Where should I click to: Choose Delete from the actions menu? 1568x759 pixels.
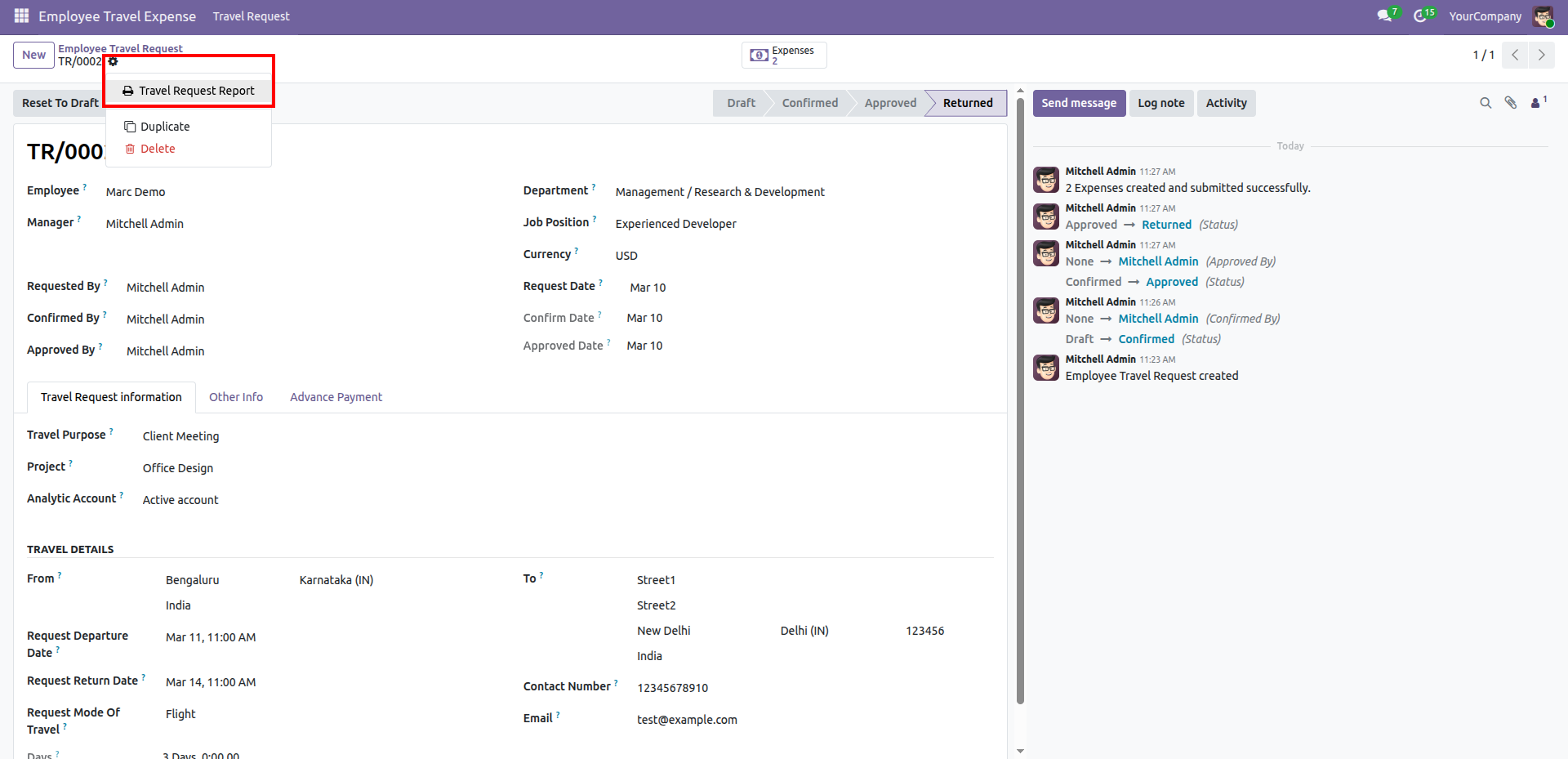(x=157, y=149)
